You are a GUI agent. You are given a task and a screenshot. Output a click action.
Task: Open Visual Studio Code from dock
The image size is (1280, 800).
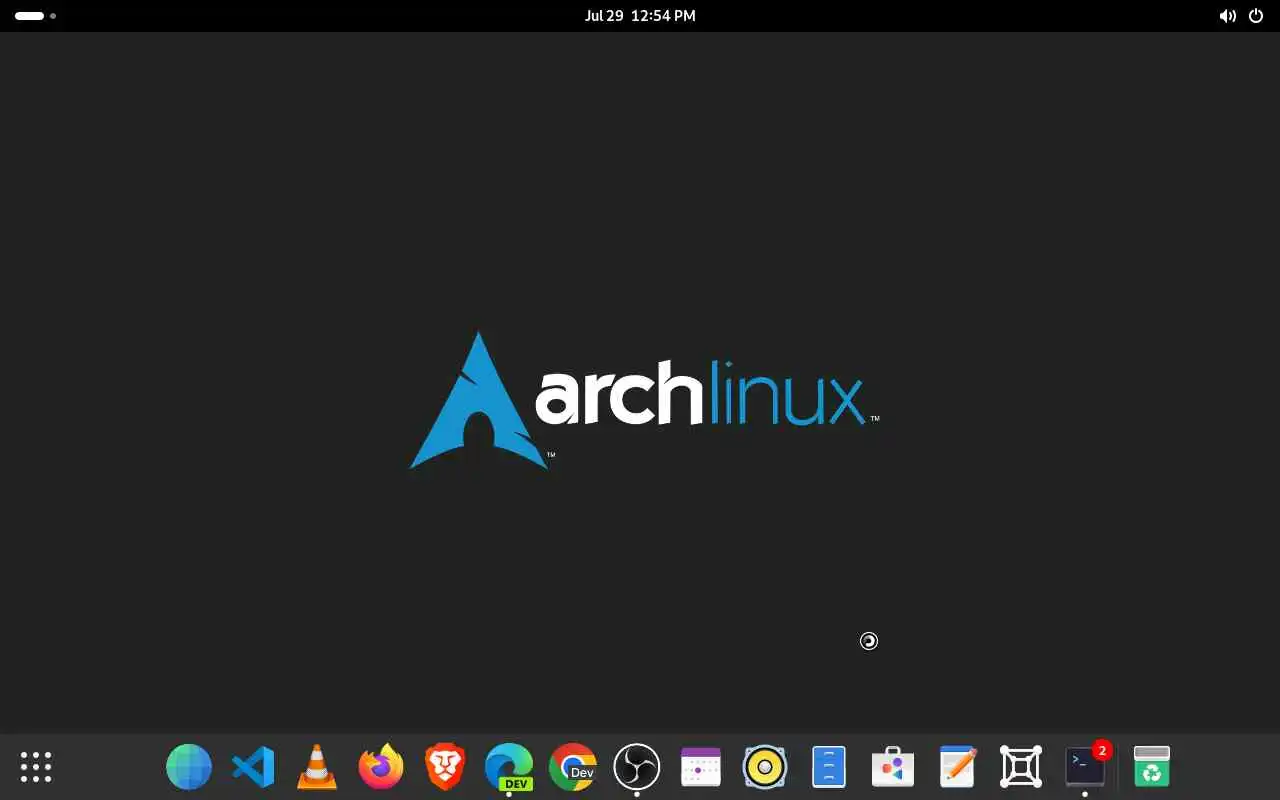pos(253,767)
